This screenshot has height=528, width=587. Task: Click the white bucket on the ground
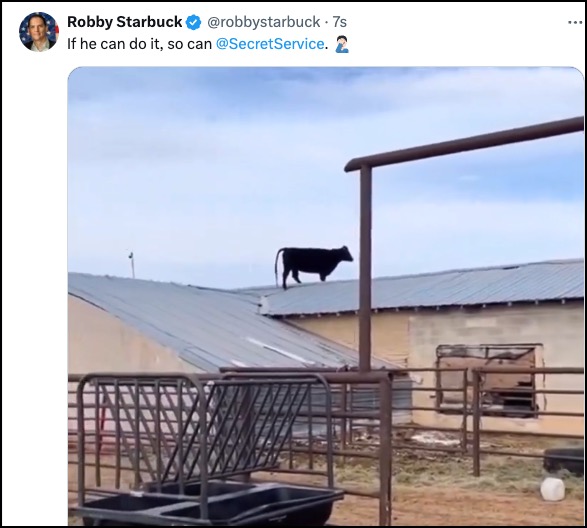[553, 489]
